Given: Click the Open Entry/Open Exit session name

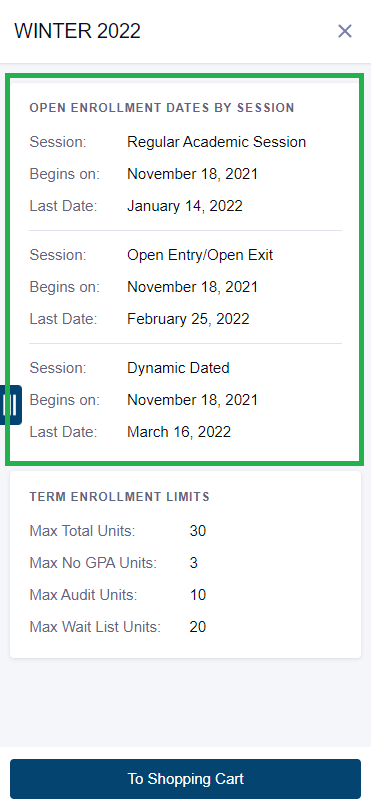Looking at the screenshot, I should [x=200, y=255].
